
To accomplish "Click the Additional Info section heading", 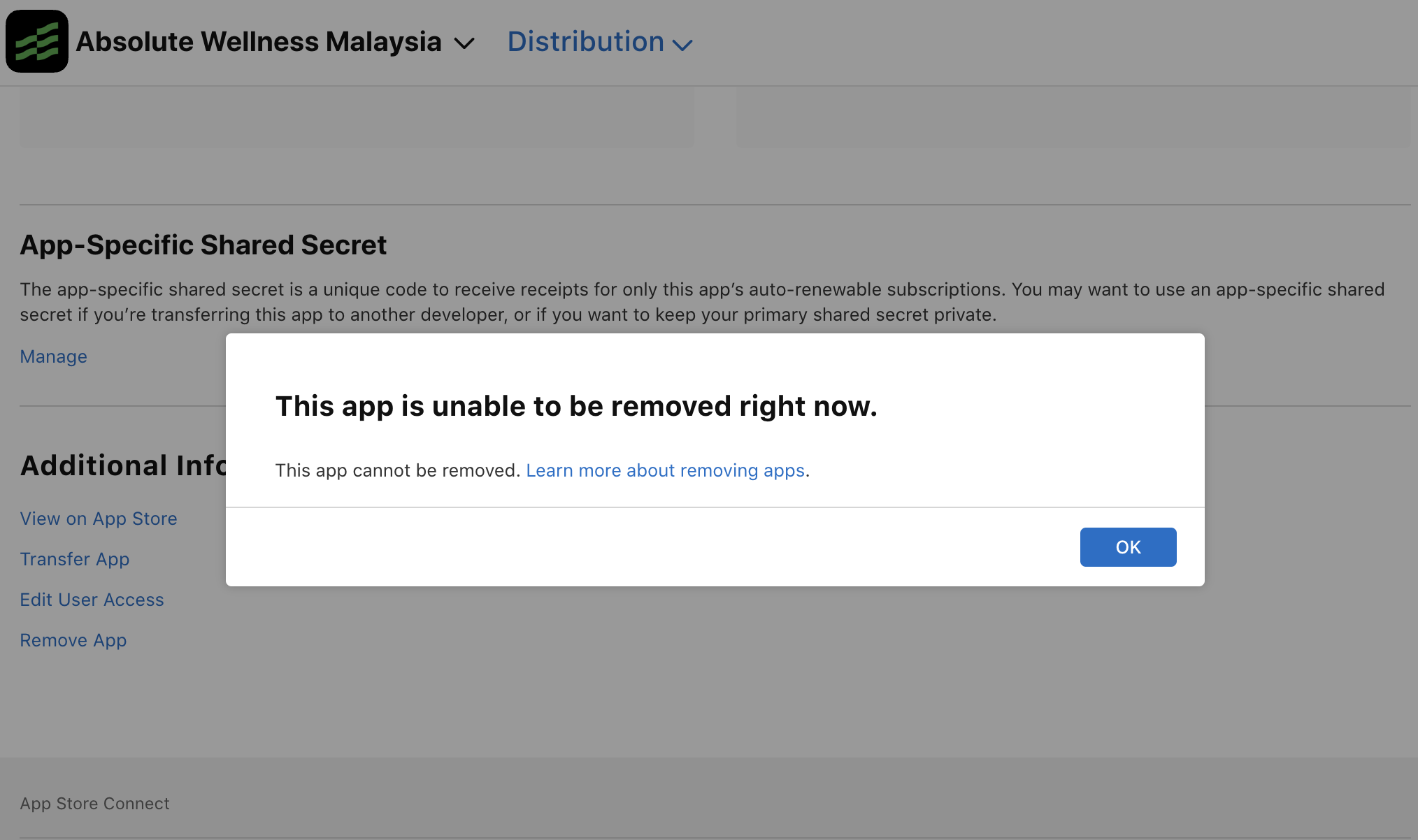I will click(x=123, y=465).
